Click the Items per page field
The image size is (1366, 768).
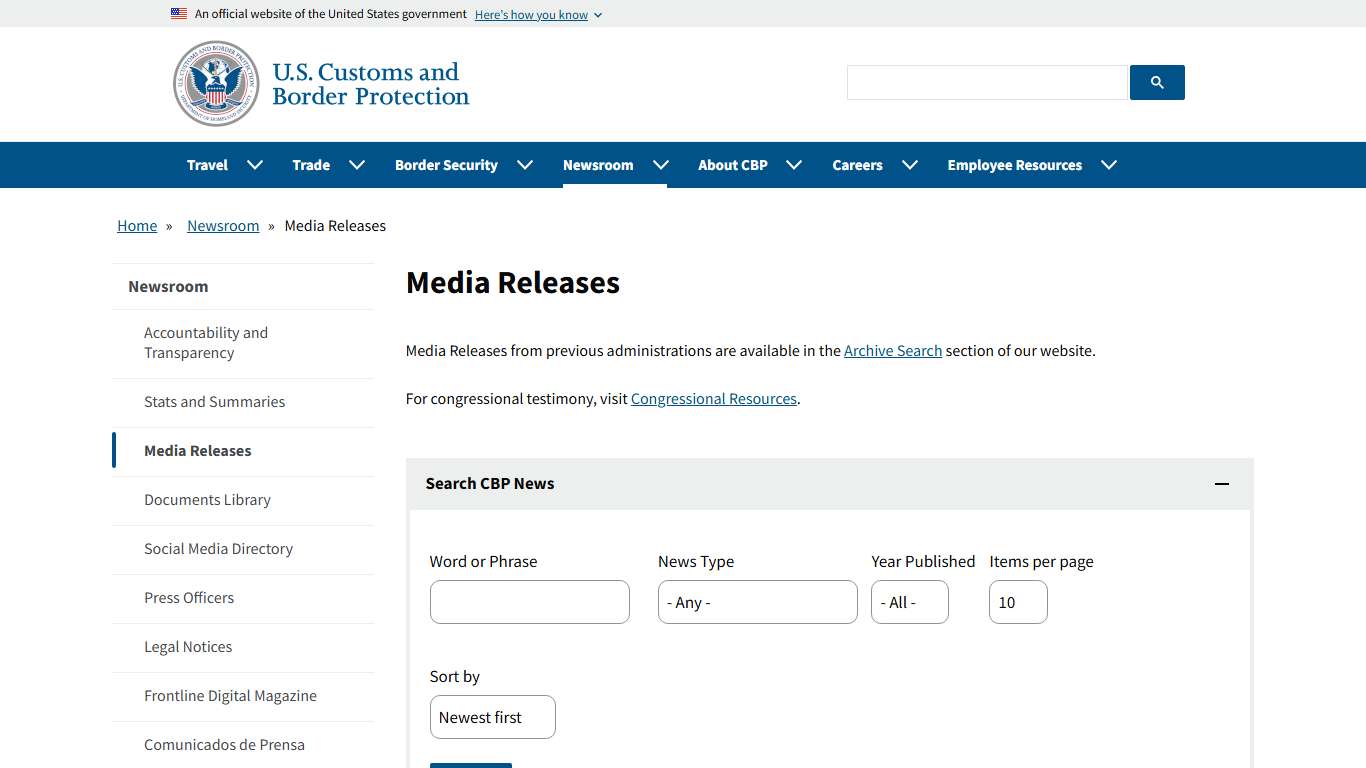(1017, 602)
